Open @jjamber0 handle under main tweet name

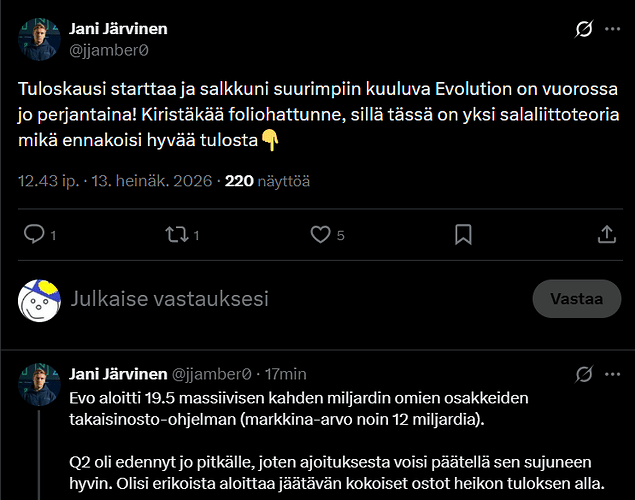(x=109, y=51)
